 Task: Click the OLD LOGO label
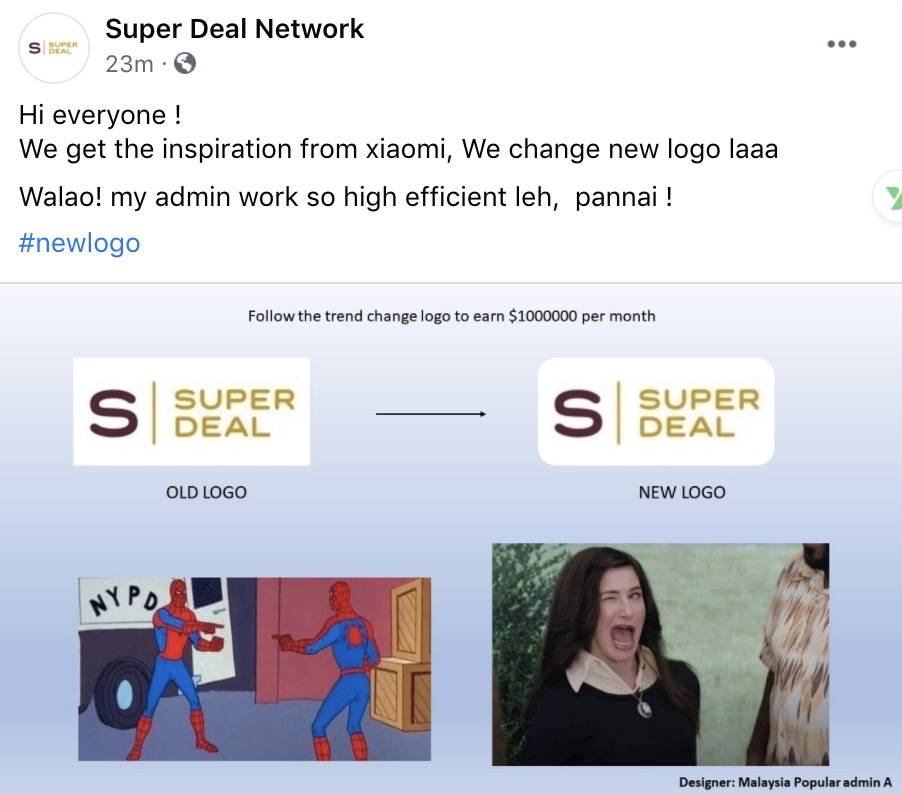pyautogui.click(x=206, y=492)
